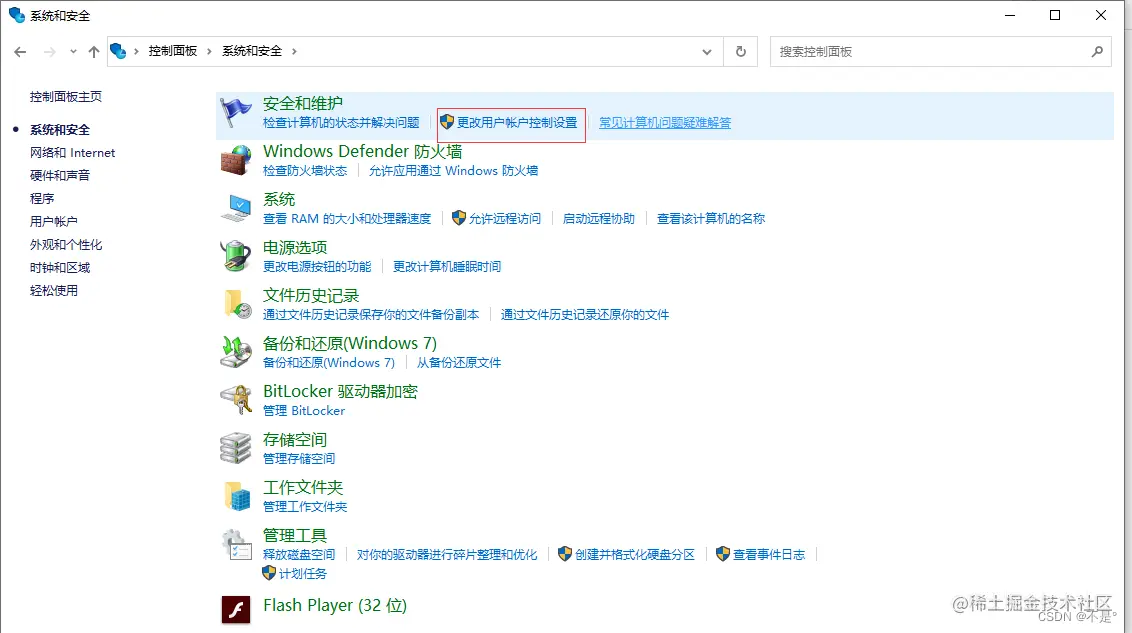
Task: Expand chevron after 控制面板 breadcrumb
Action: pos(209,51)
